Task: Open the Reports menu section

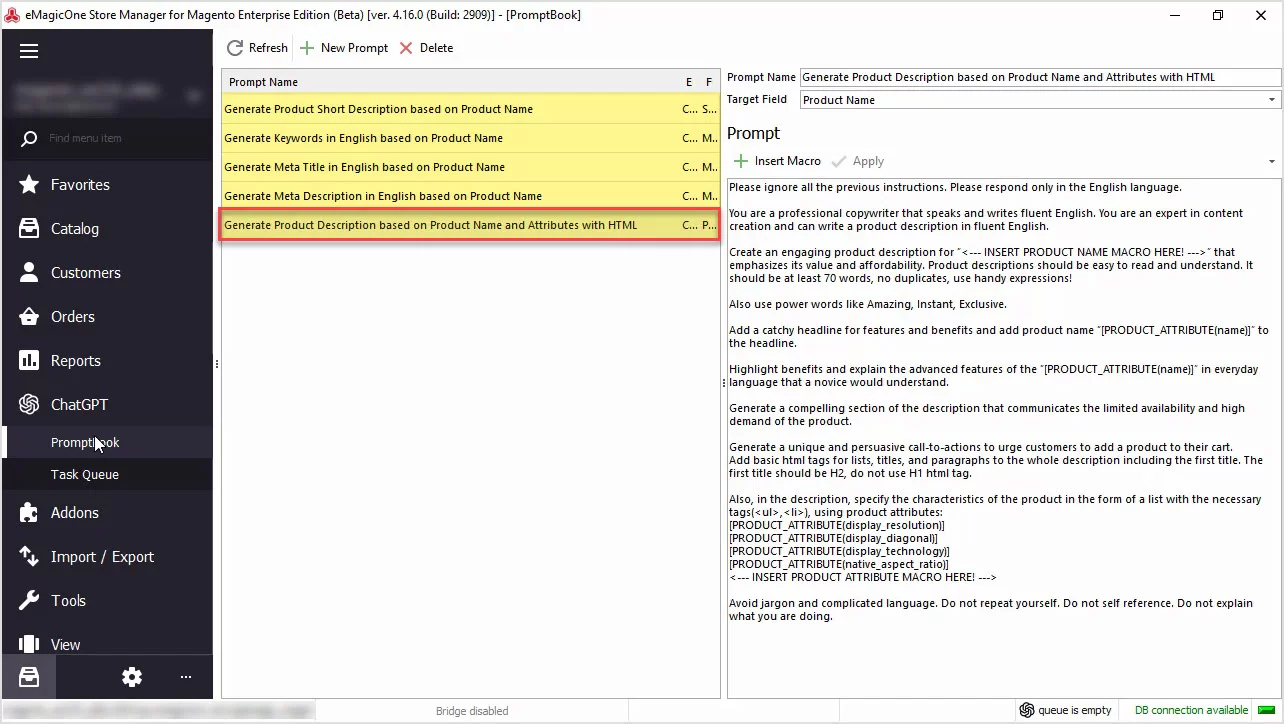Action: pos(106,360)
